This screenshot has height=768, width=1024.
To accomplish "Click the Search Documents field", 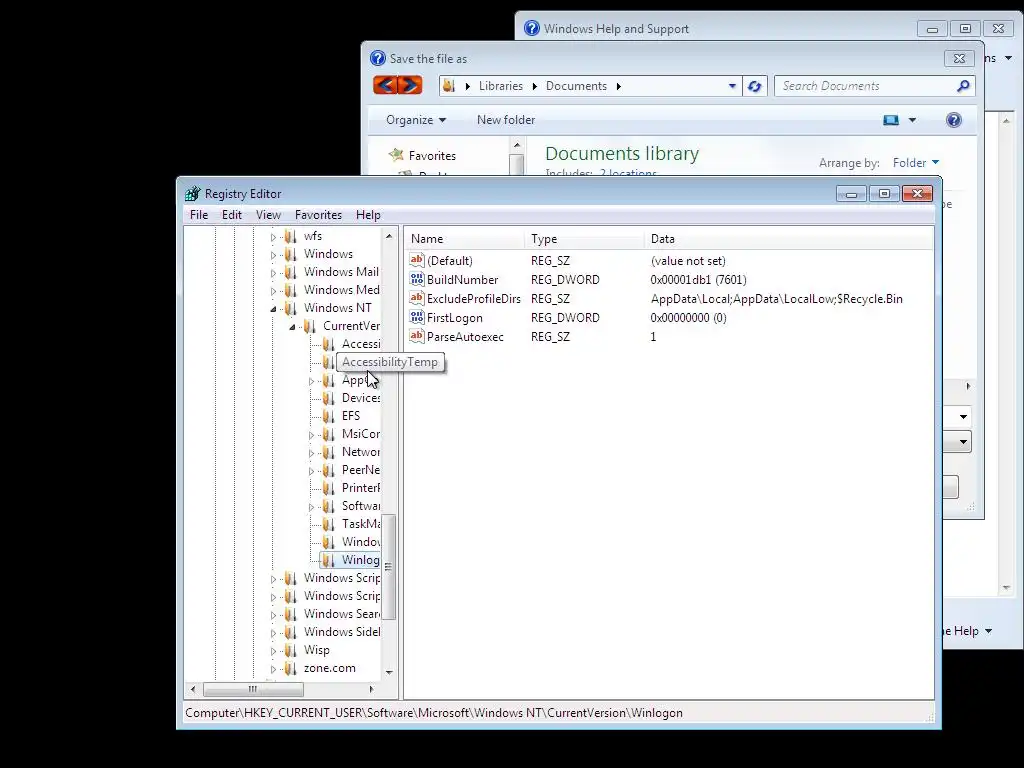I will click(865, 86).
